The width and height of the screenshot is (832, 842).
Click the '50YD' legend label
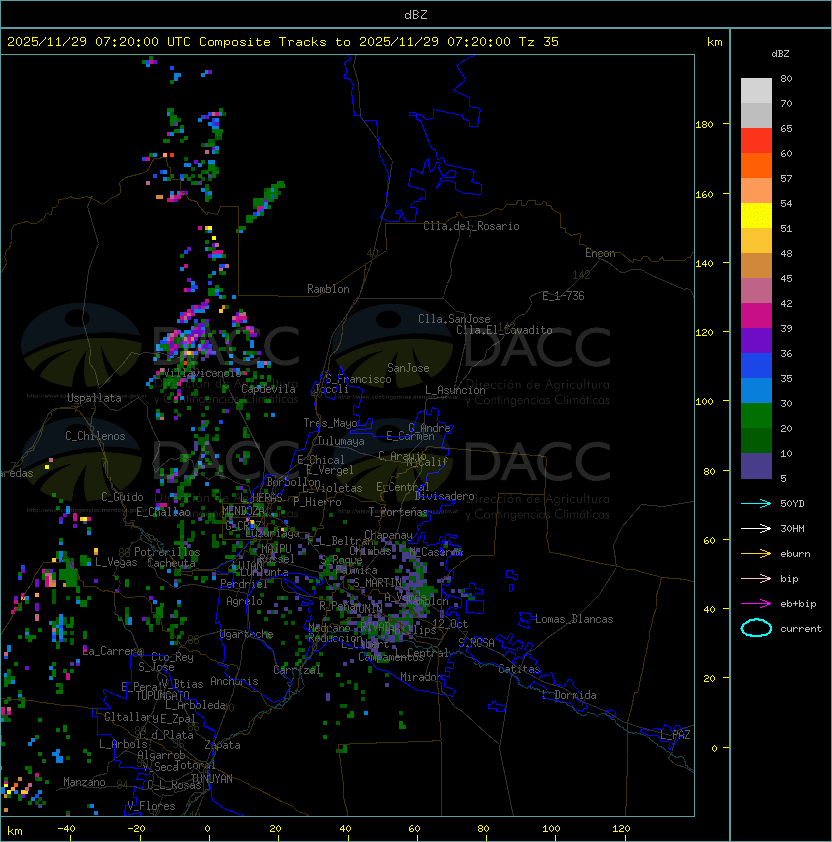[792, 503]
